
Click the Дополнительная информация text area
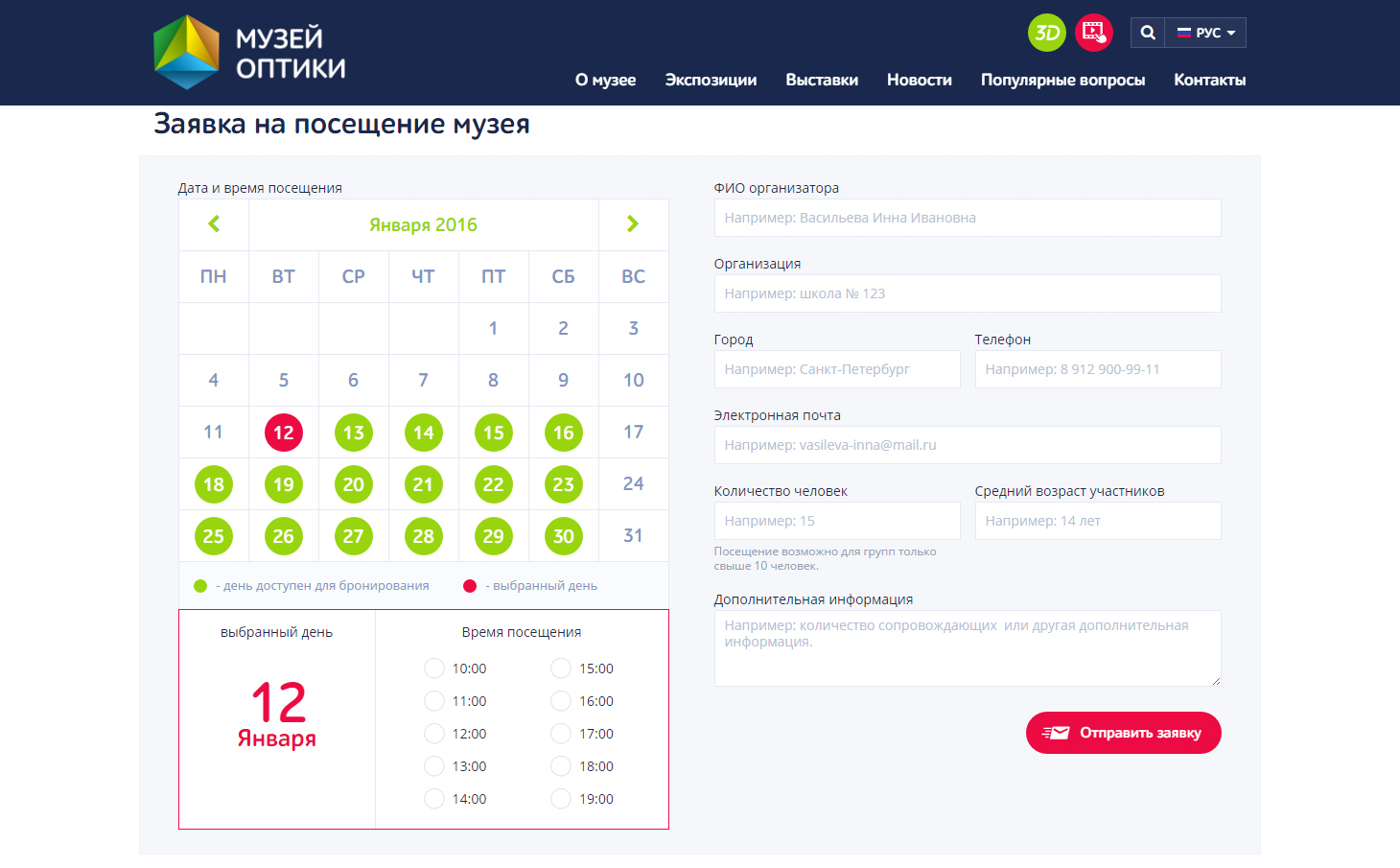pos(967,648)
